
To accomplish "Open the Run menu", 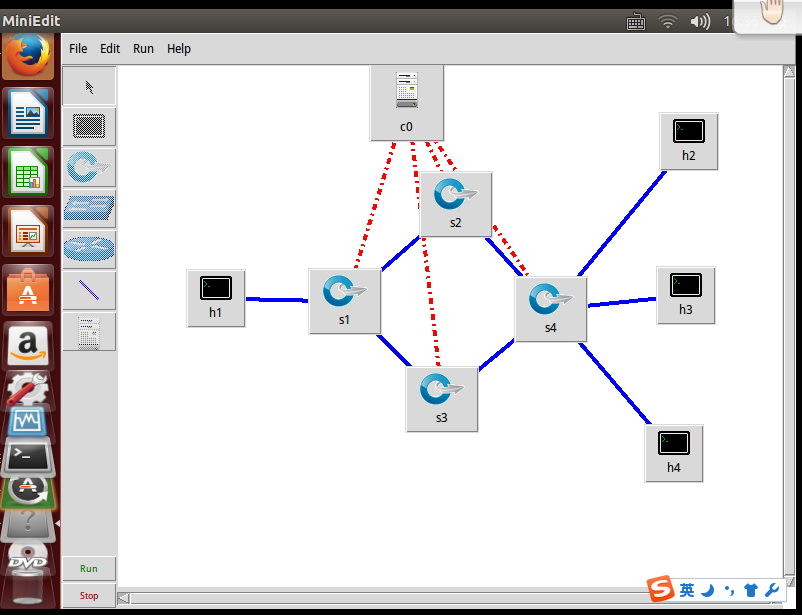I will coord(143,49).
